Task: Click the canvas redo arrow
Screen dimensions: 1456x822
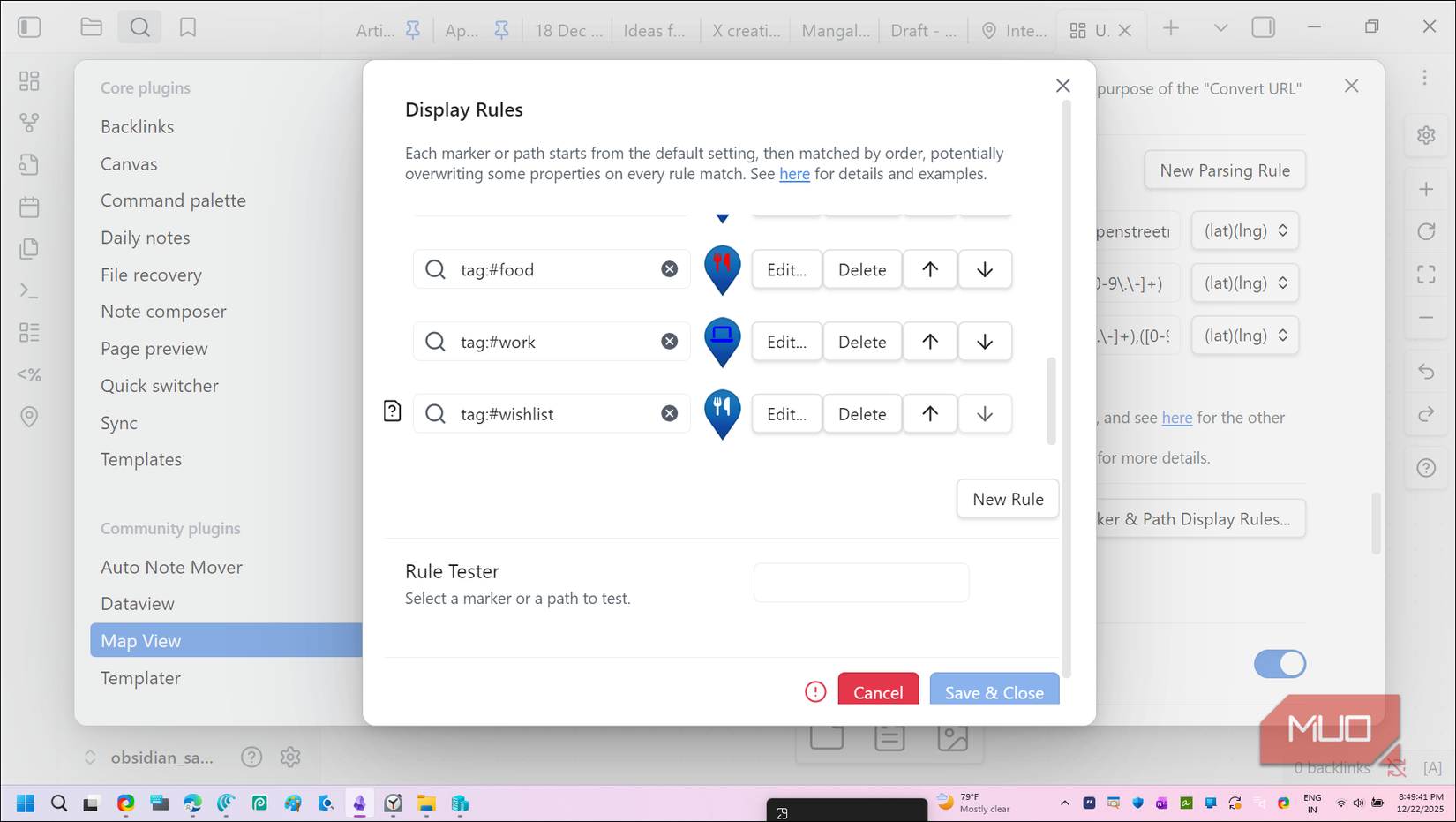Action: point(1426,414)
